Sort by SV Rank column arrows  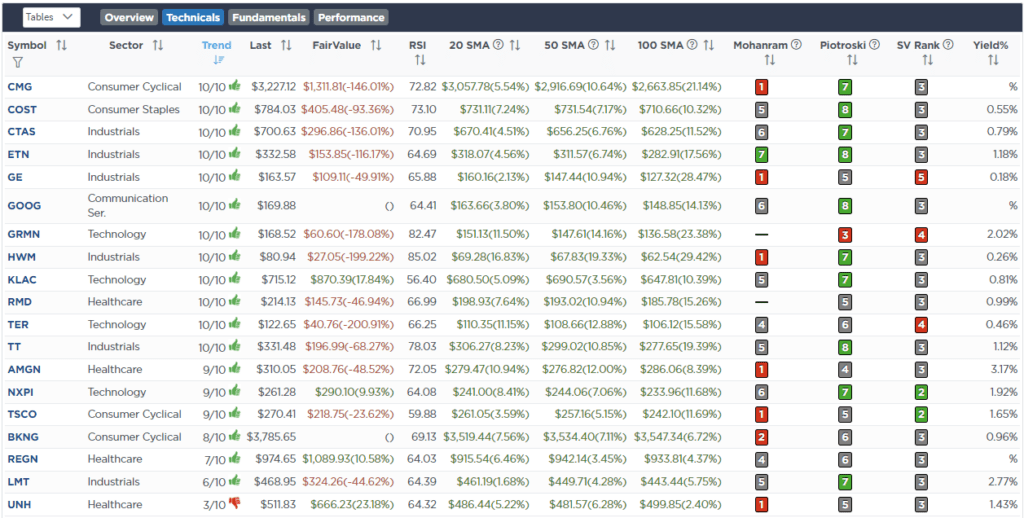click(x=927, y=60)
